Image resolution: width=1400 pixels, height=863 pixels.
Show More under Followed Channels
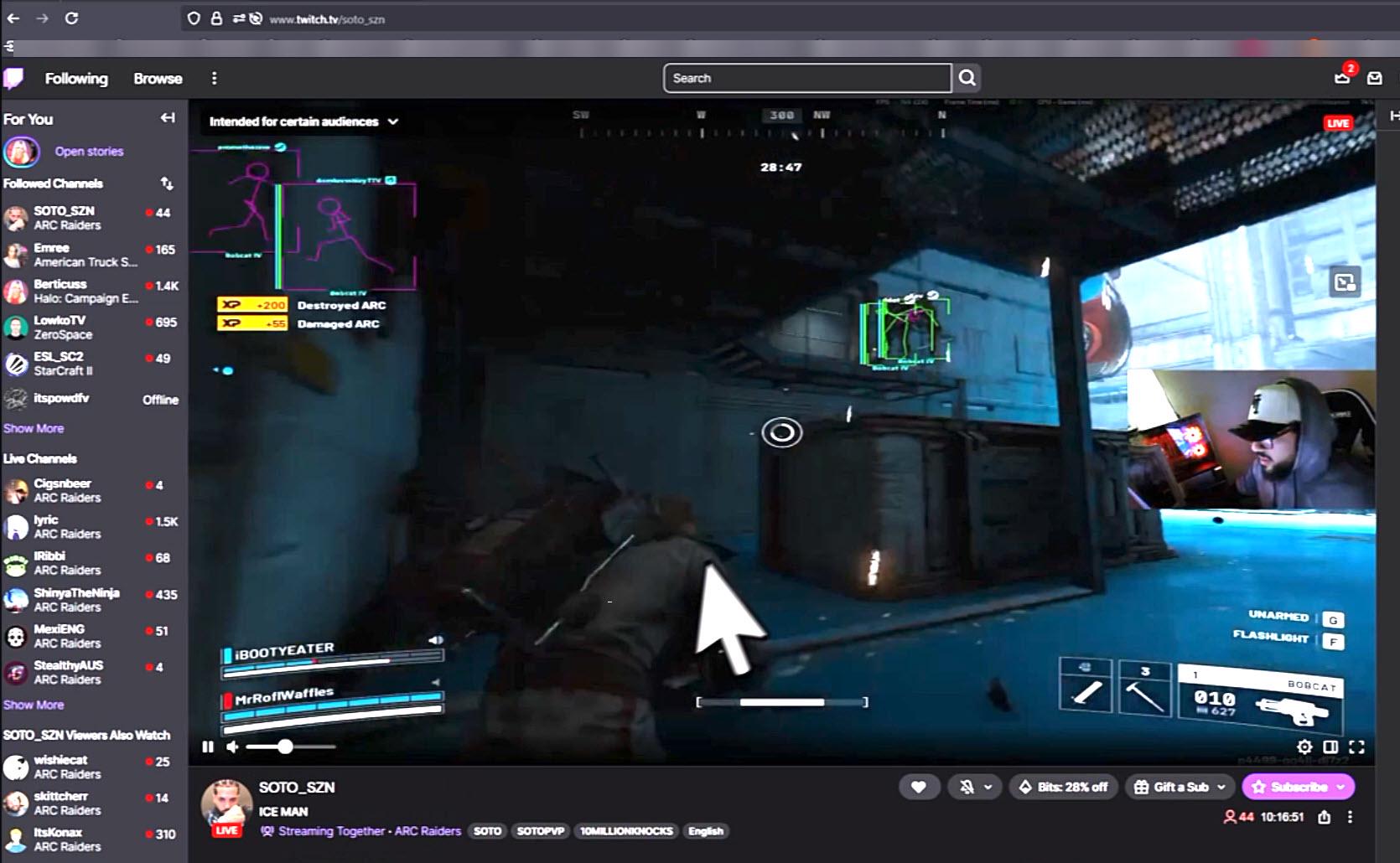[x=34, y=428]
